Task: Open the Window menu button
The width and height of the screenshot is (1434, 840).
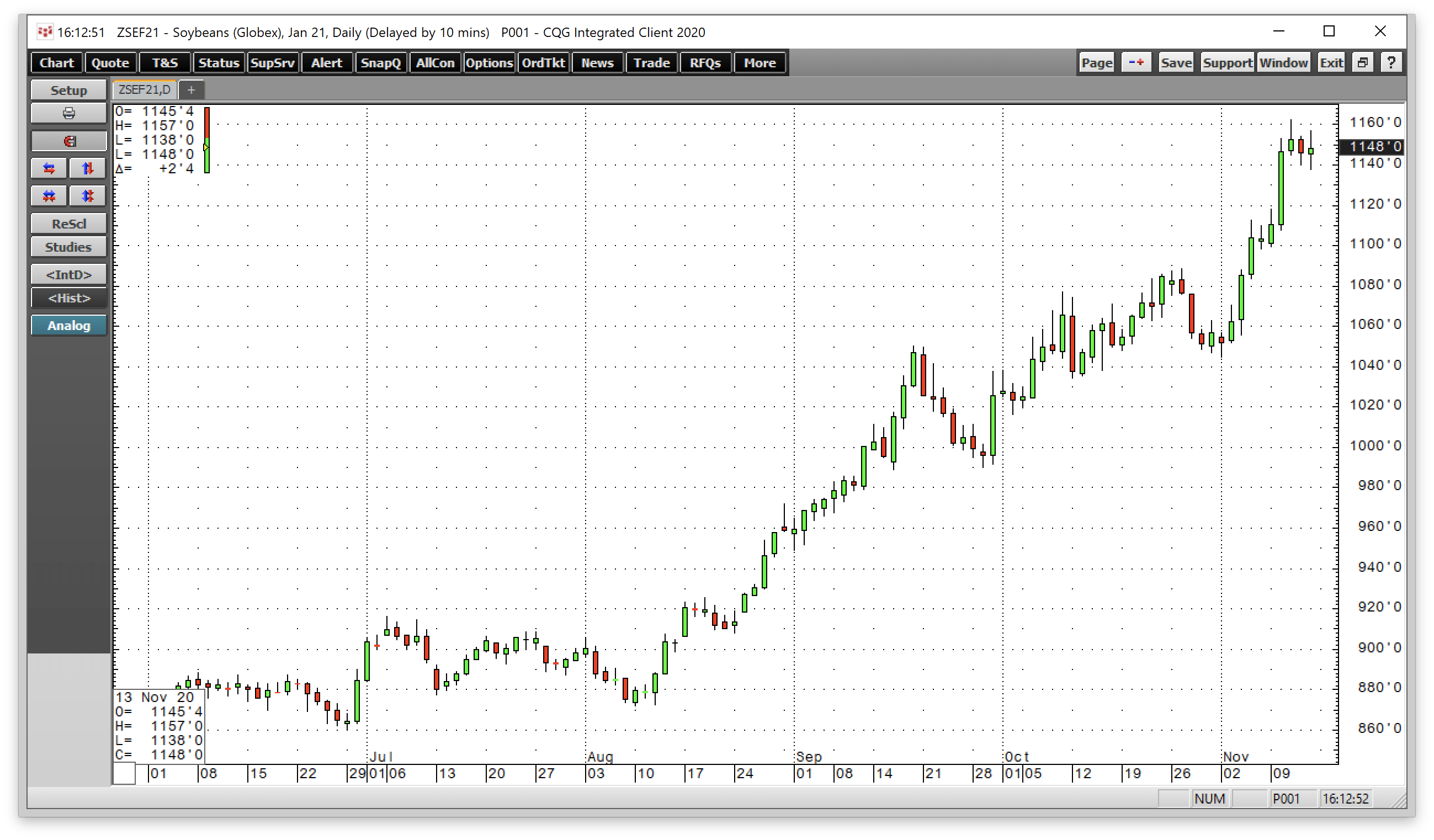Action: (x=1283, y=62)
